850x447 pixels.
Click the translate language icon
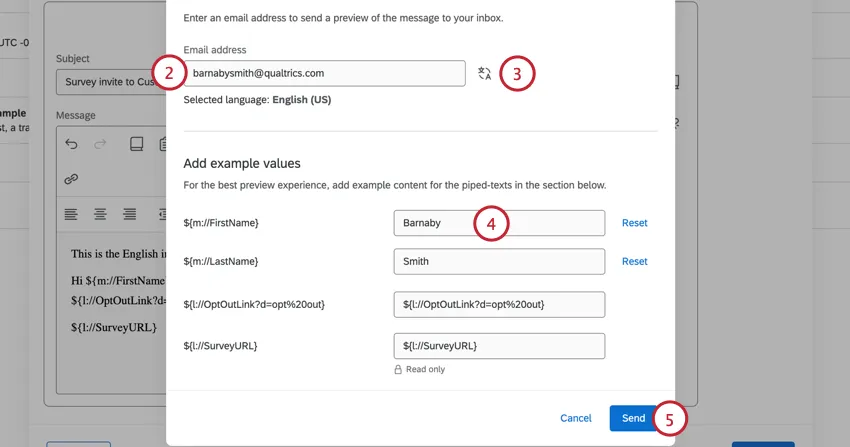click(485, 73)
